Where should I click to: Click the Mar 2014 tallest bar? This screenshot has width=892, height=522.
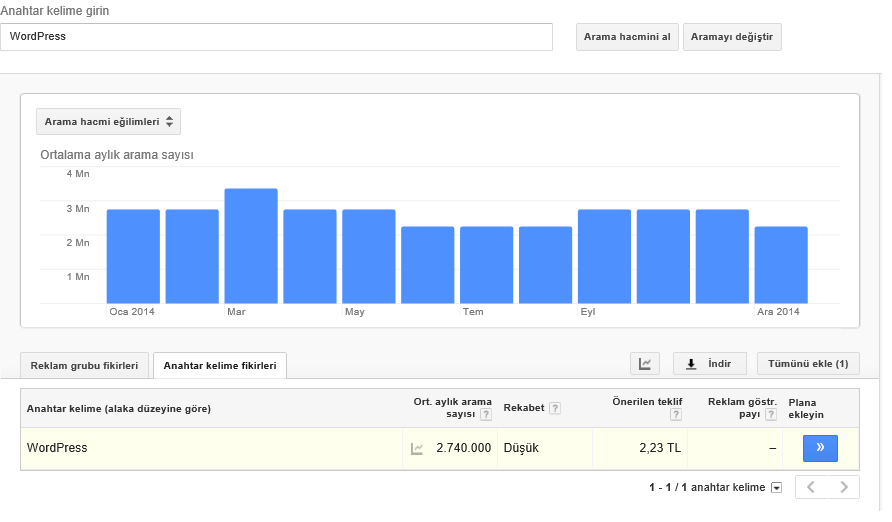(251, 246)
